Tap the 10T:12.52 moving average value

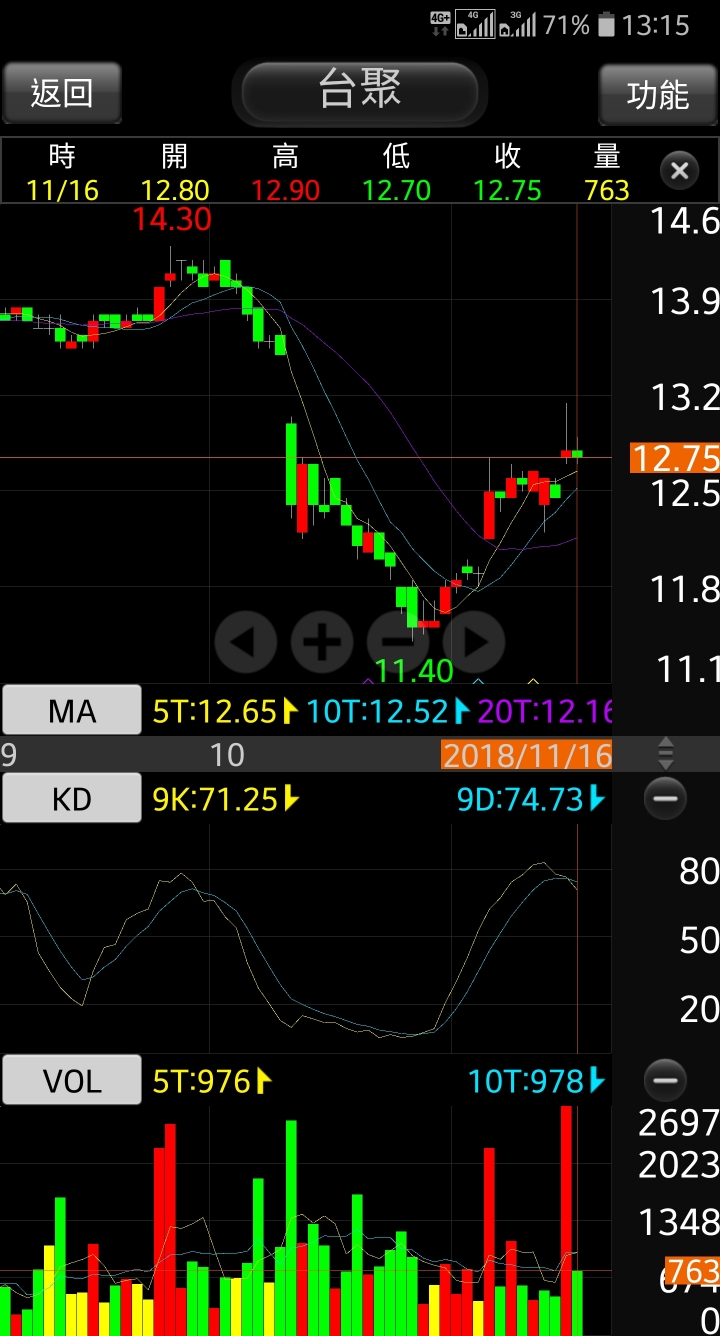tap(388, 711)
